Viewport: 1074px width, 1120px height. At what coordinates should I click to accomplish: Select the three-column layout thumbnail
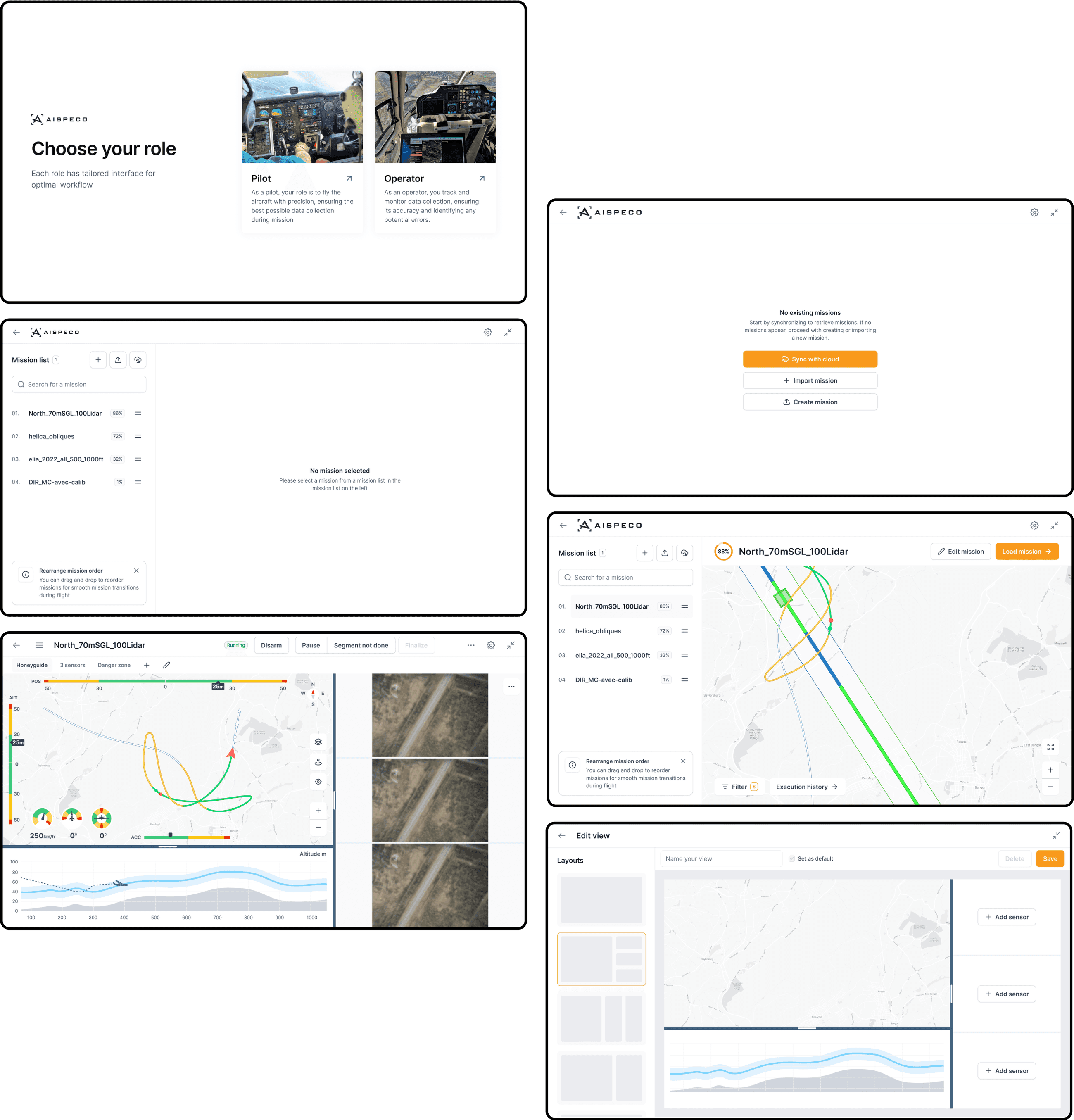click(x=601, y=1018)
